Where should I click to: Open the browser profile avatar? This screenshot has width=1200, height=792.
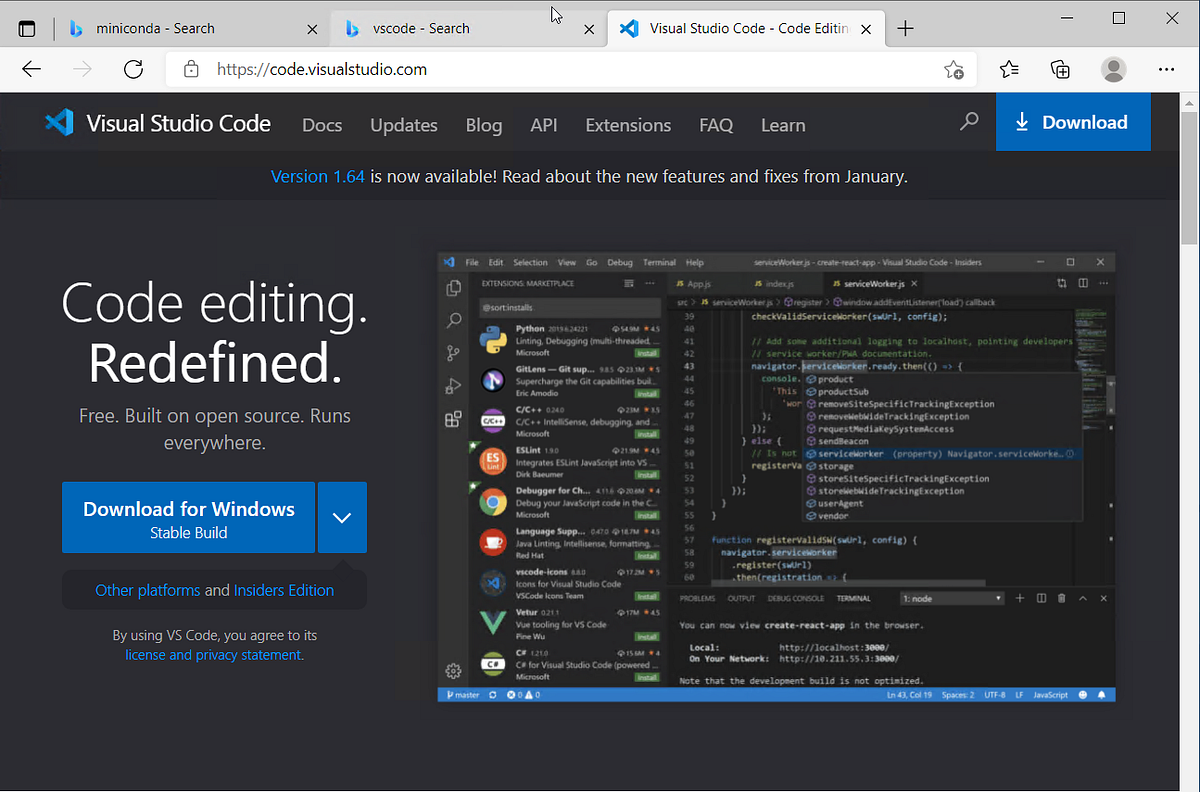click(1113, 69)
